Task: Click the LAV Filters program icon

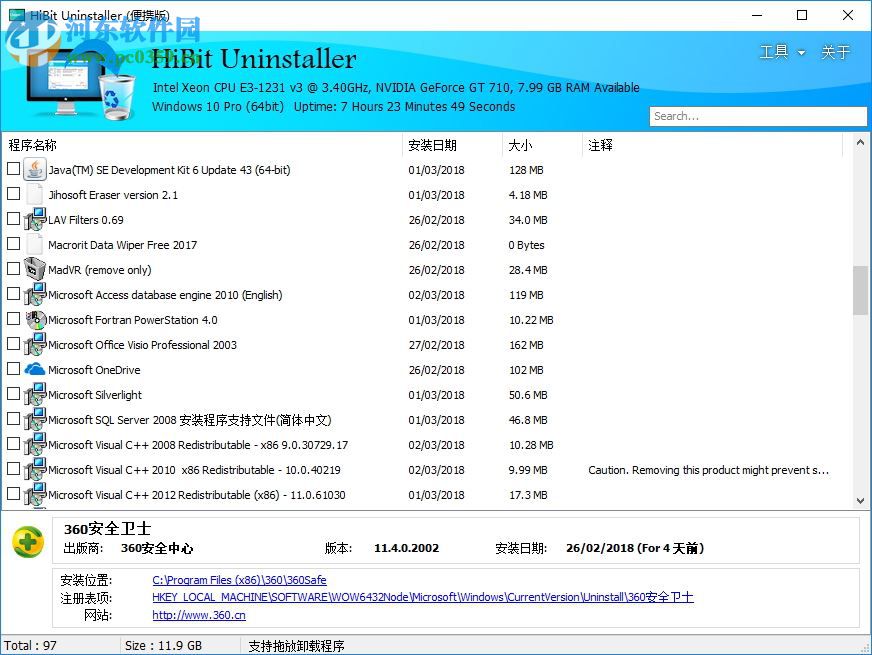Action: [33, 220]
